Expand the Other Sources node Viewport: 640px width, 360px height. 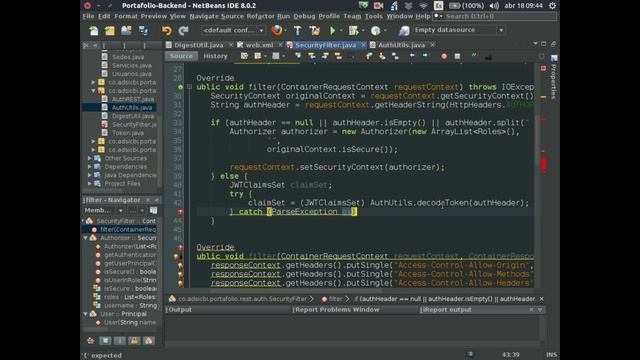[x=90, y=158]
